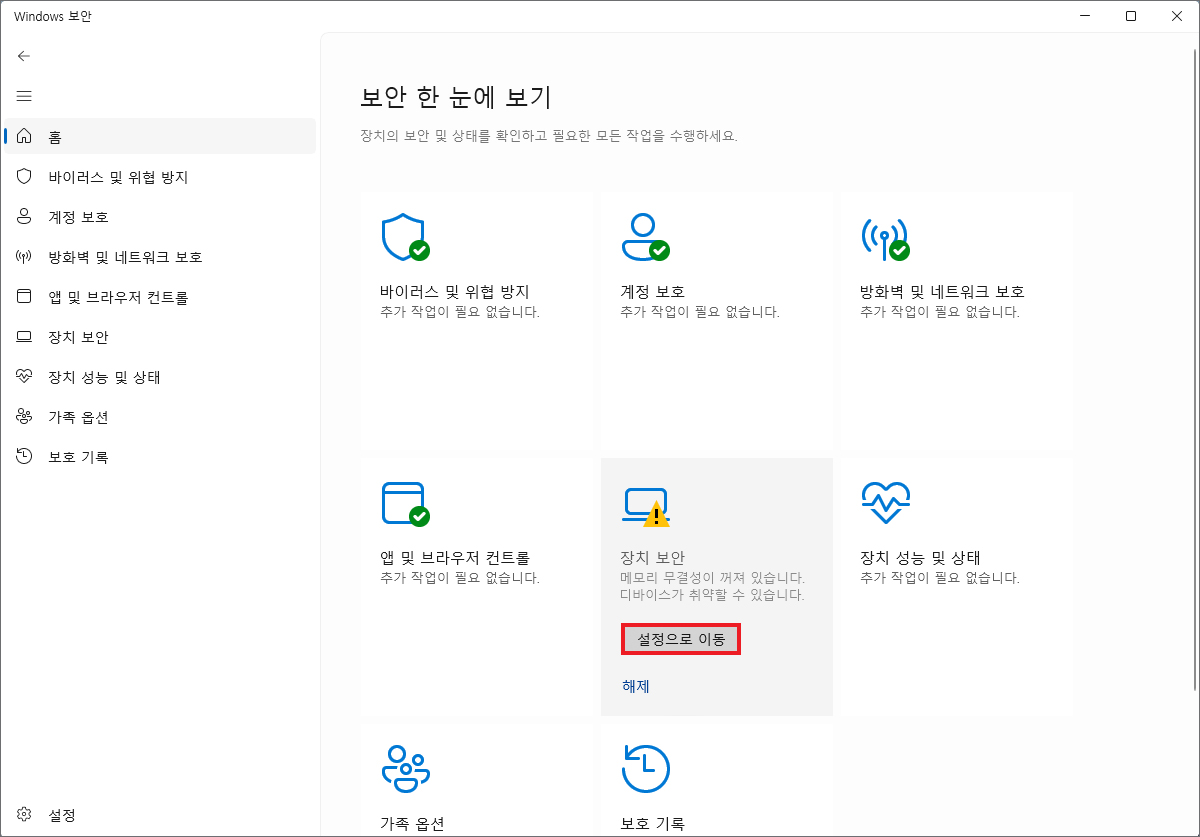Viewport: 1200px width, 837px height.
Task: Click the window icon beside 앱 및 브라우저 컨트롤 in sidebar
Action: (25, 296)
